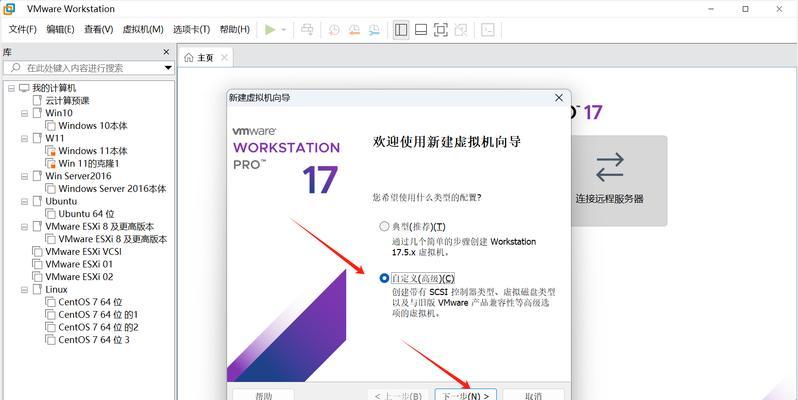
Task: Click the 取消 button in wizard
Action: click(x=533, y=395)
